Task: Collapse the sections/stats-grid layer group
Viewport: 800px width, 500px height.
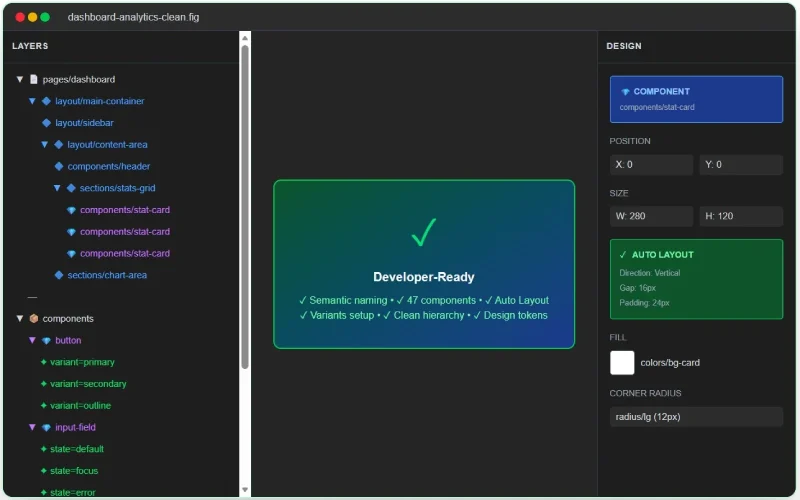Action: click(x=57, y=188)
